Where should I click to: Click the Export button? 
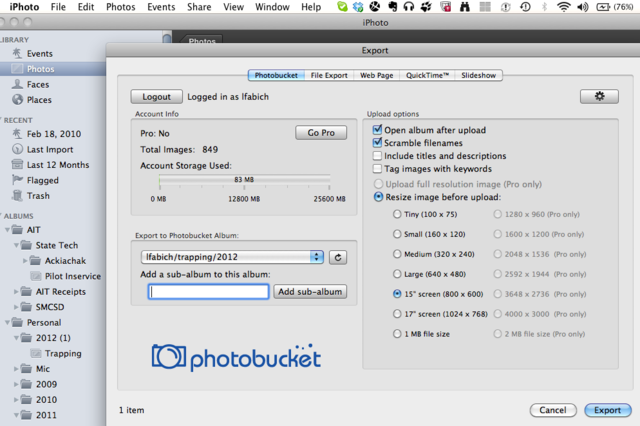(608, 410)
